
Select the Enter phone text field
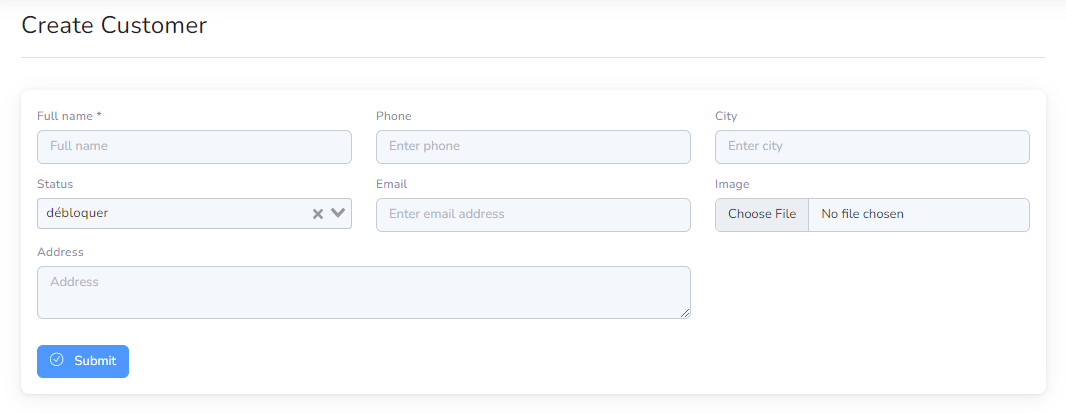tap(533, 147)
